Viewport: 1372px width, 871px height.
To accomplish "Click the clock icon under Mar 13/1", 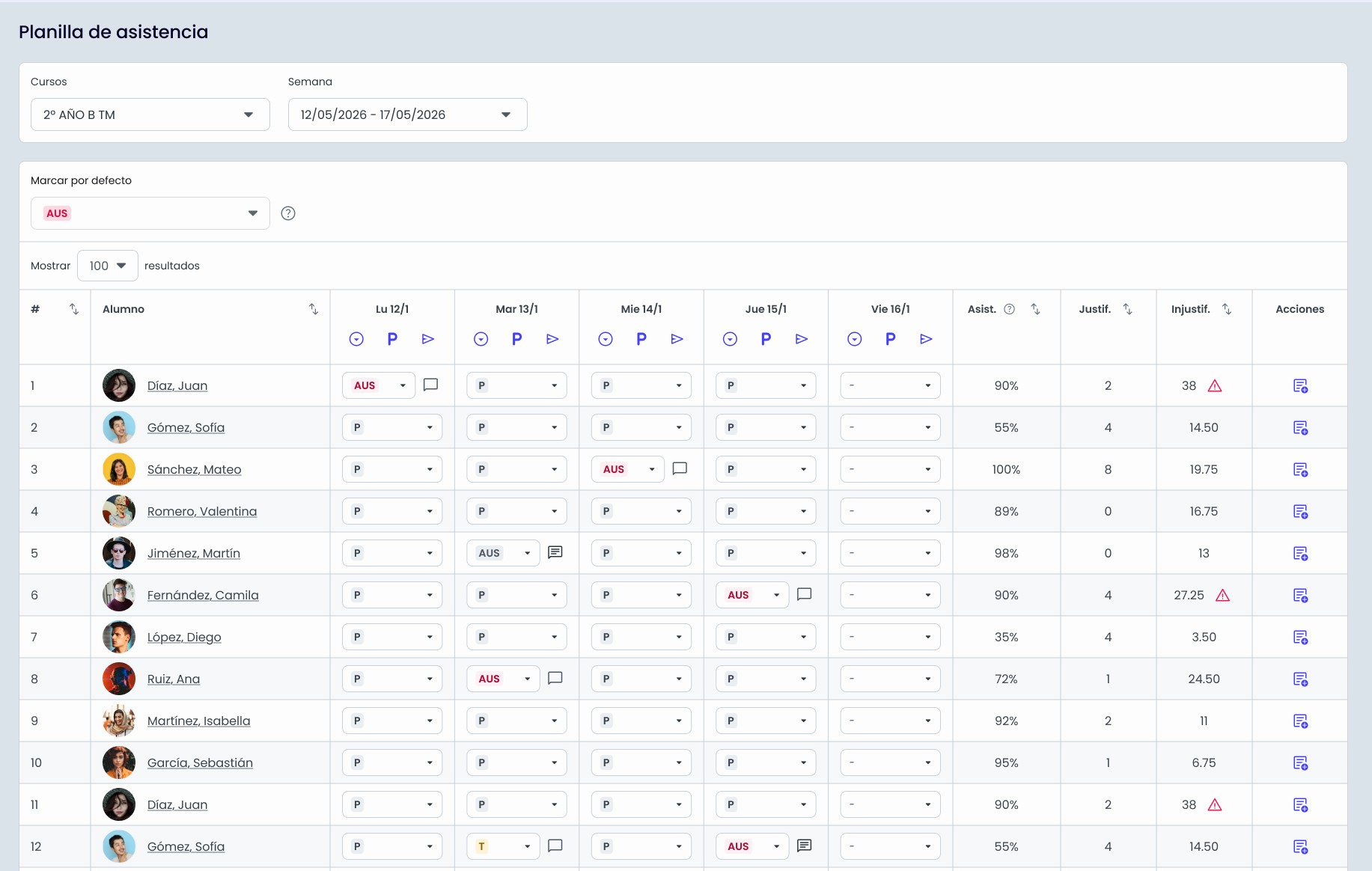I will [x=481, y=339].
